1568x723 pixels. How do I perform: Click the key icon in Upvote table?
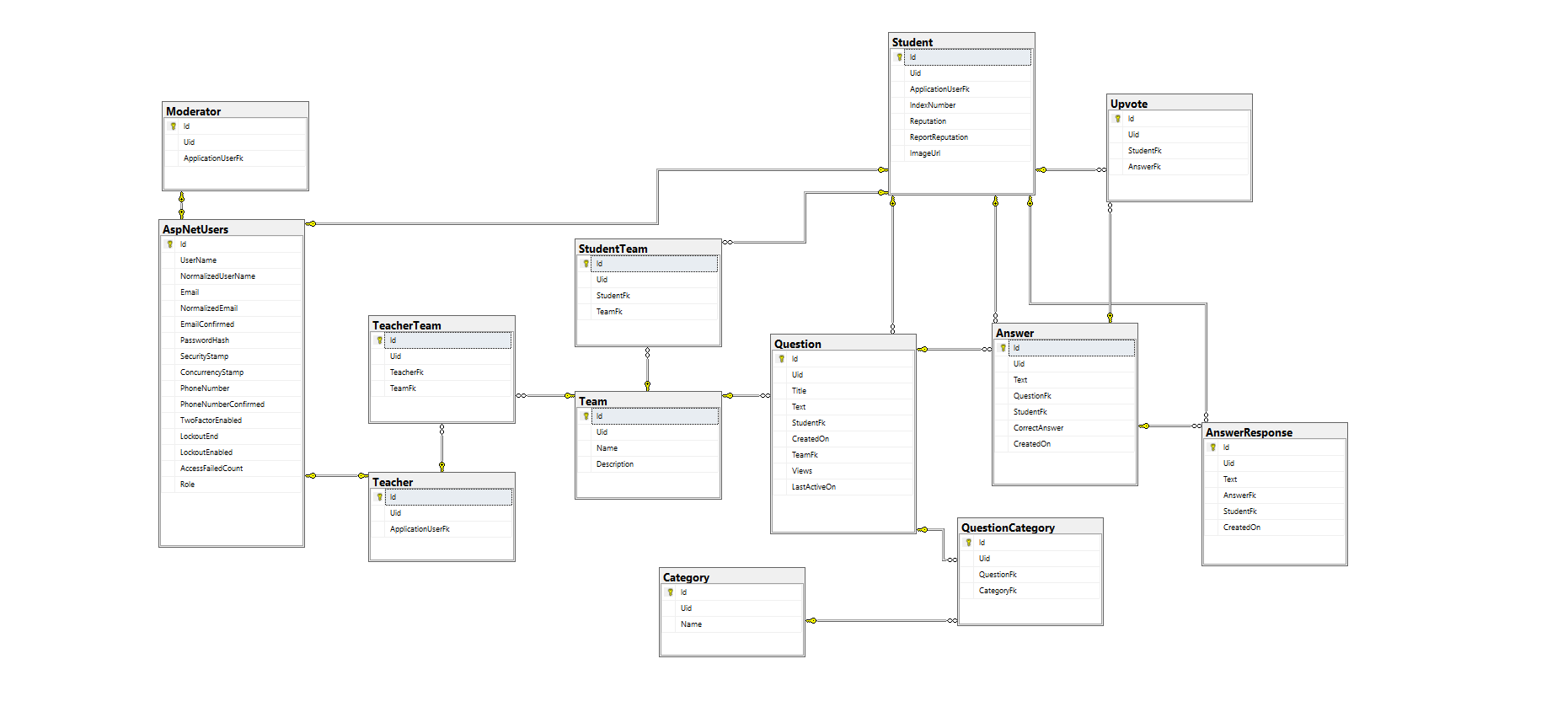point(1117,119)
